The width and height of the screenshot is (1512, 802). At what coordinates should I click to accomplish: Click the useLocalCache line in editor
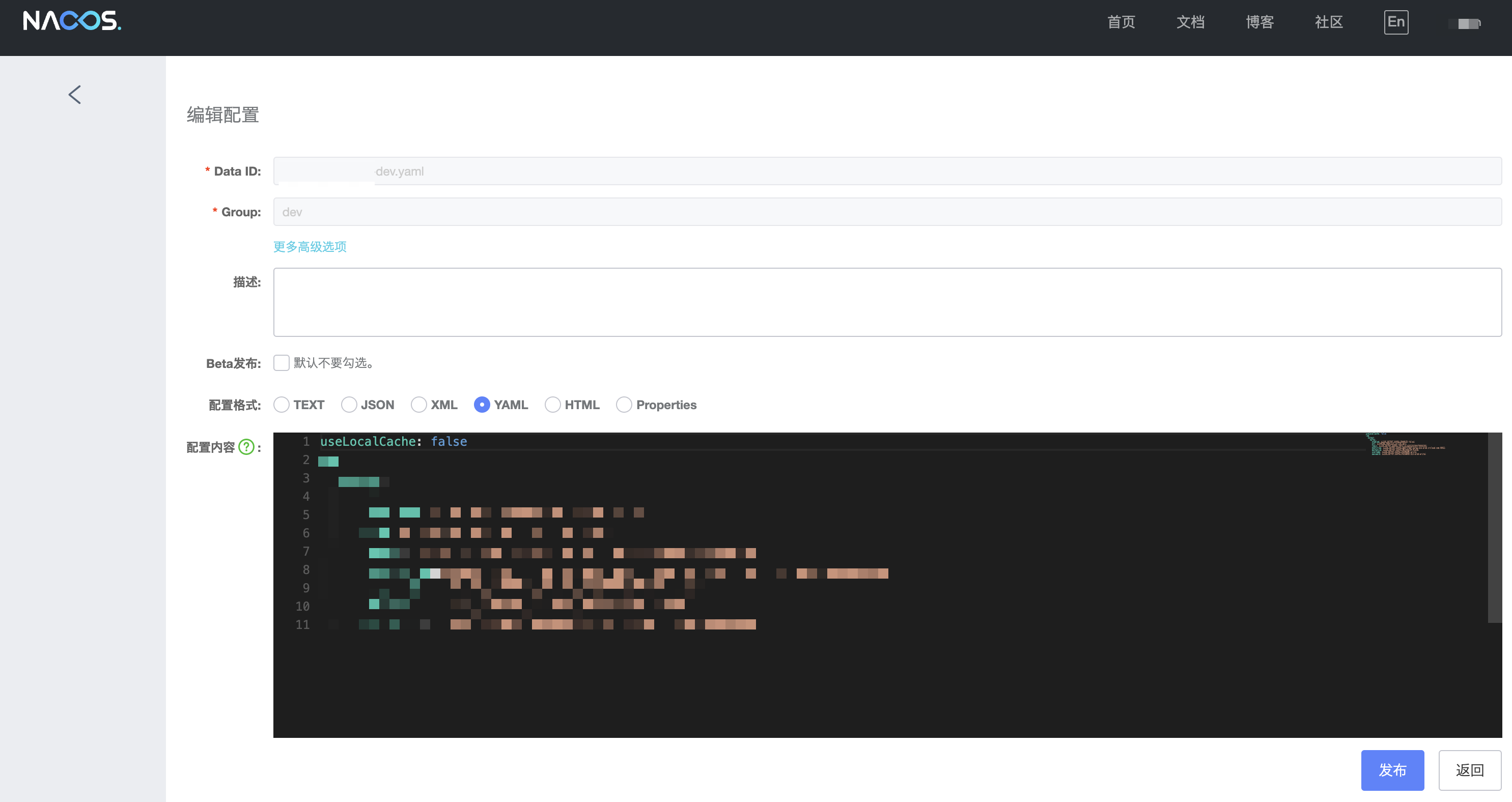(x=393, y=441)
